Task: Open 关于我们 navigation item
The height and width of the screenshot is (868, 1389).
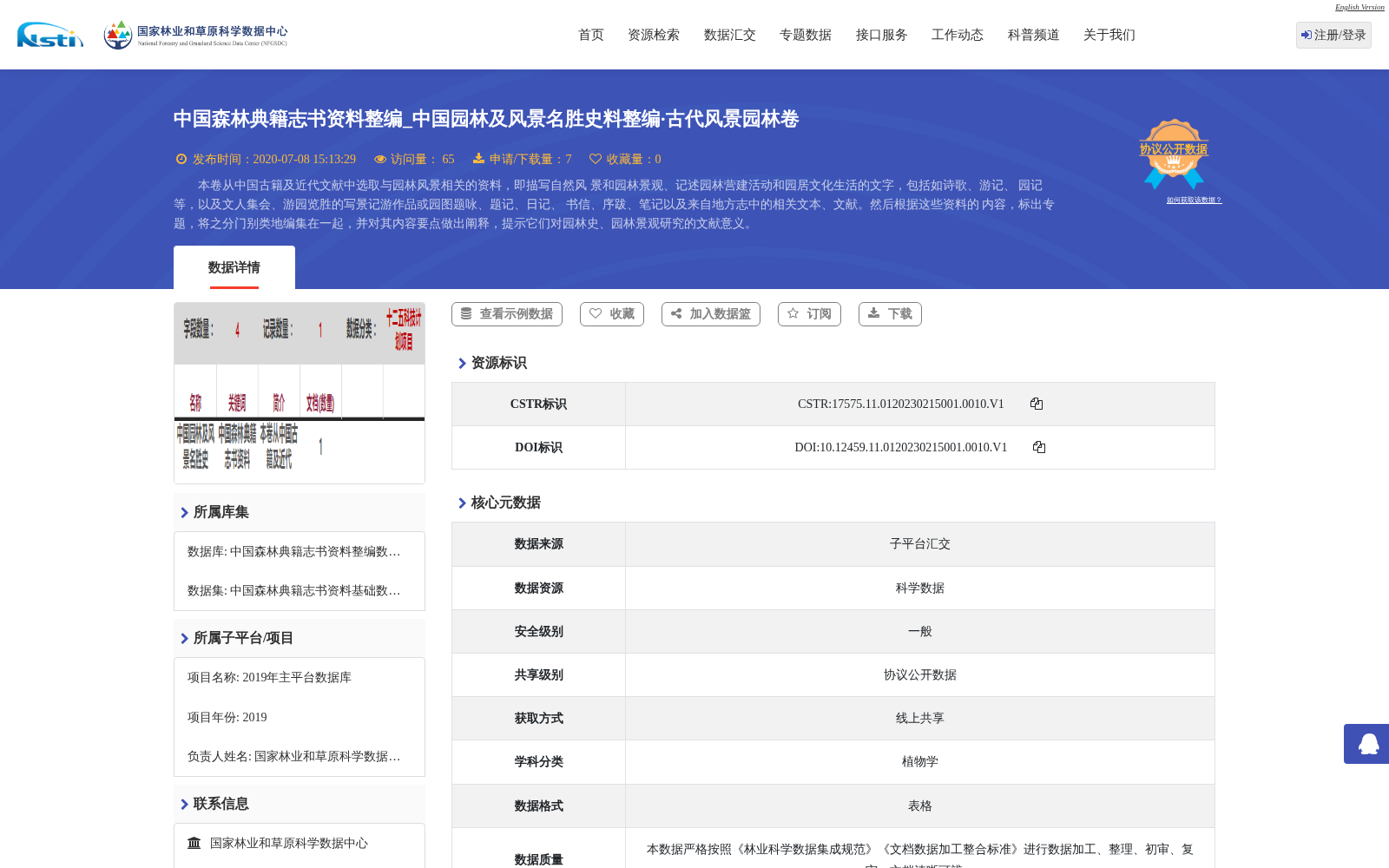Action: coord(1109,35)
